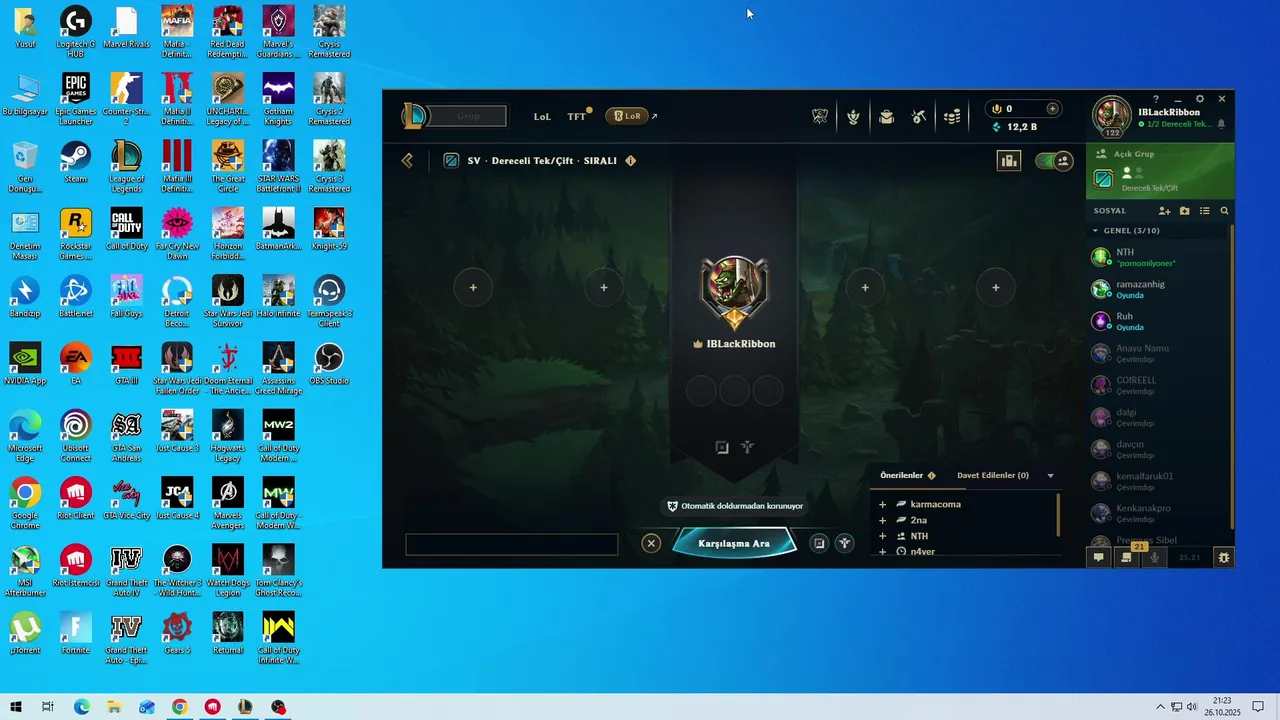The width and height of the screenshot is (1280, 720).
Task: Open the LoL tab in client
Action: [x=542, y=116]
